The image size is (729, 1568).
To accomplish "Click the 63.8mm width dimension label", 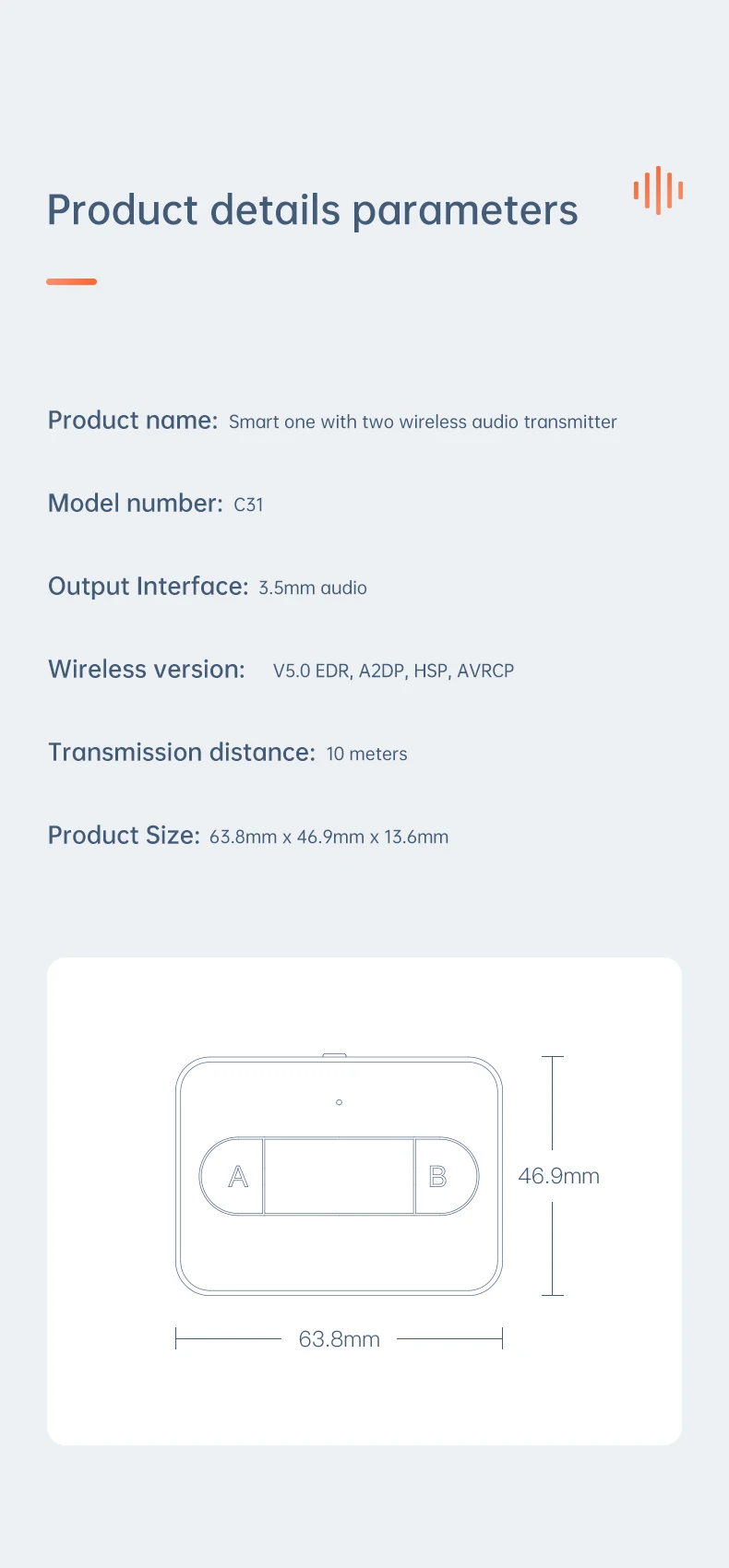I will [339, 1339].
